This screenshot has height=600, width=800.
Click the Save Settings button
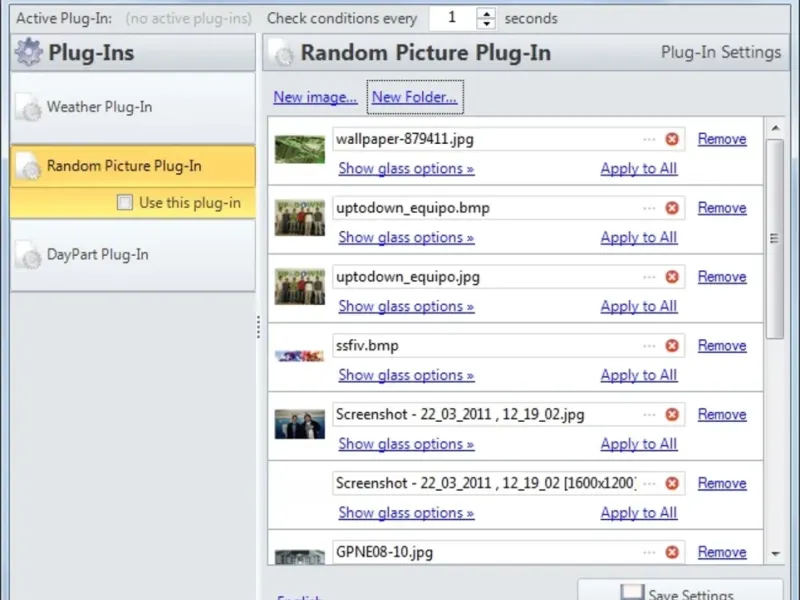[x=680, y=590]
